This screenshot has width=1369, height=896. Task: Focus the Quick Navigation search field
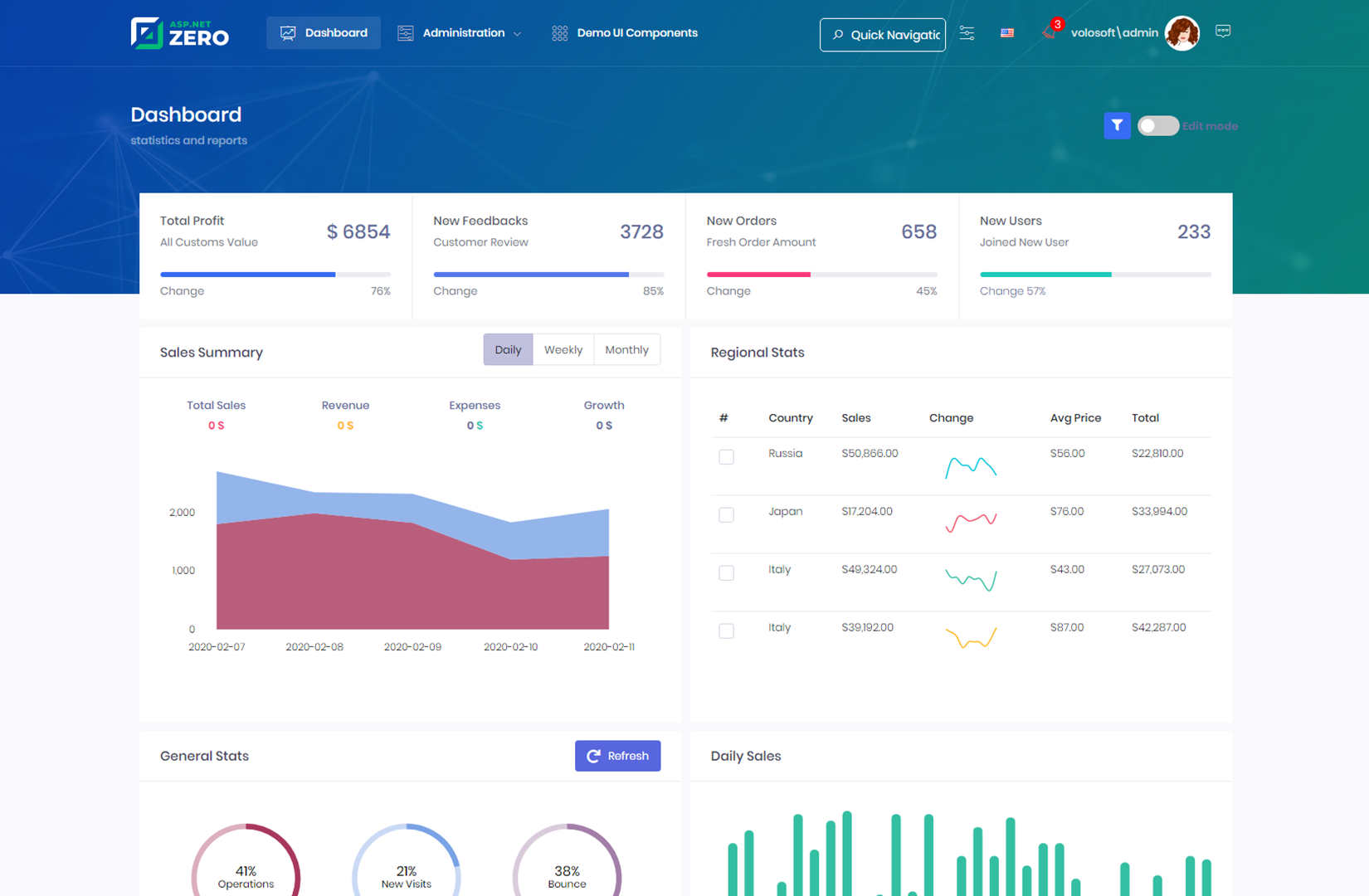[883, 35]
